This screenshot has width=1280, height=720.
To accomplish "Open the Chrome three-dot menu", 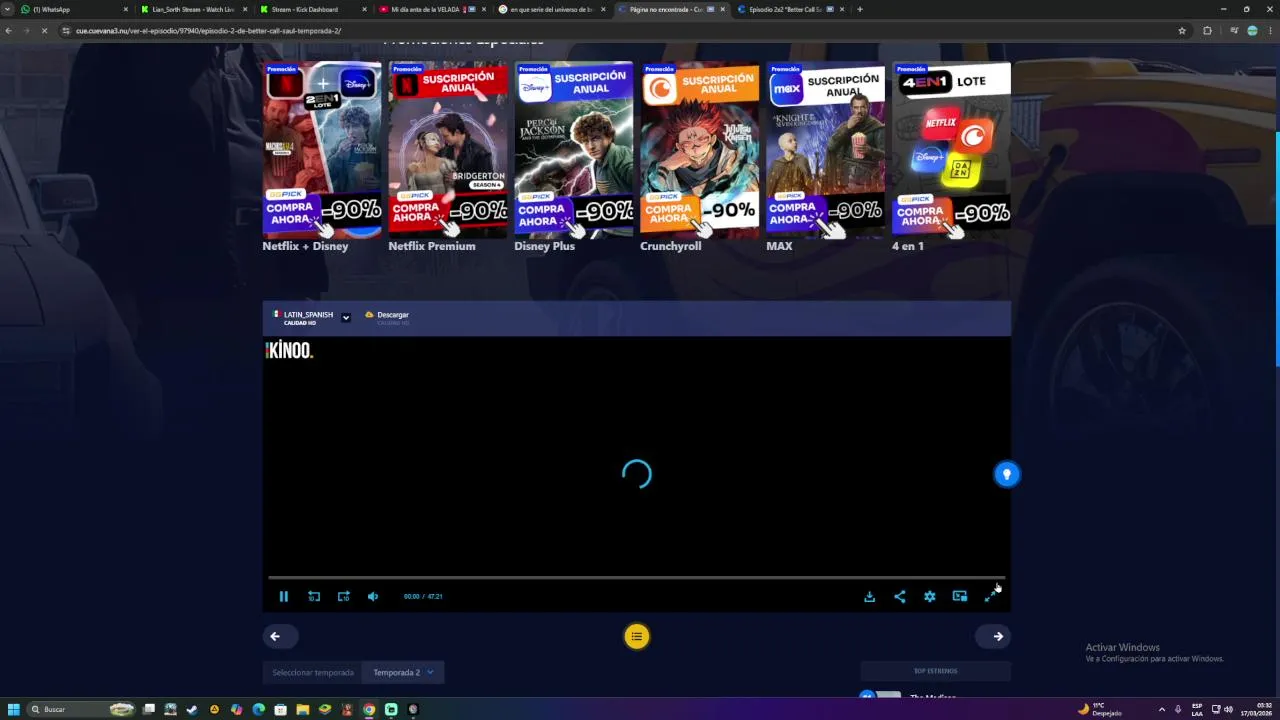I will 1270,31.
